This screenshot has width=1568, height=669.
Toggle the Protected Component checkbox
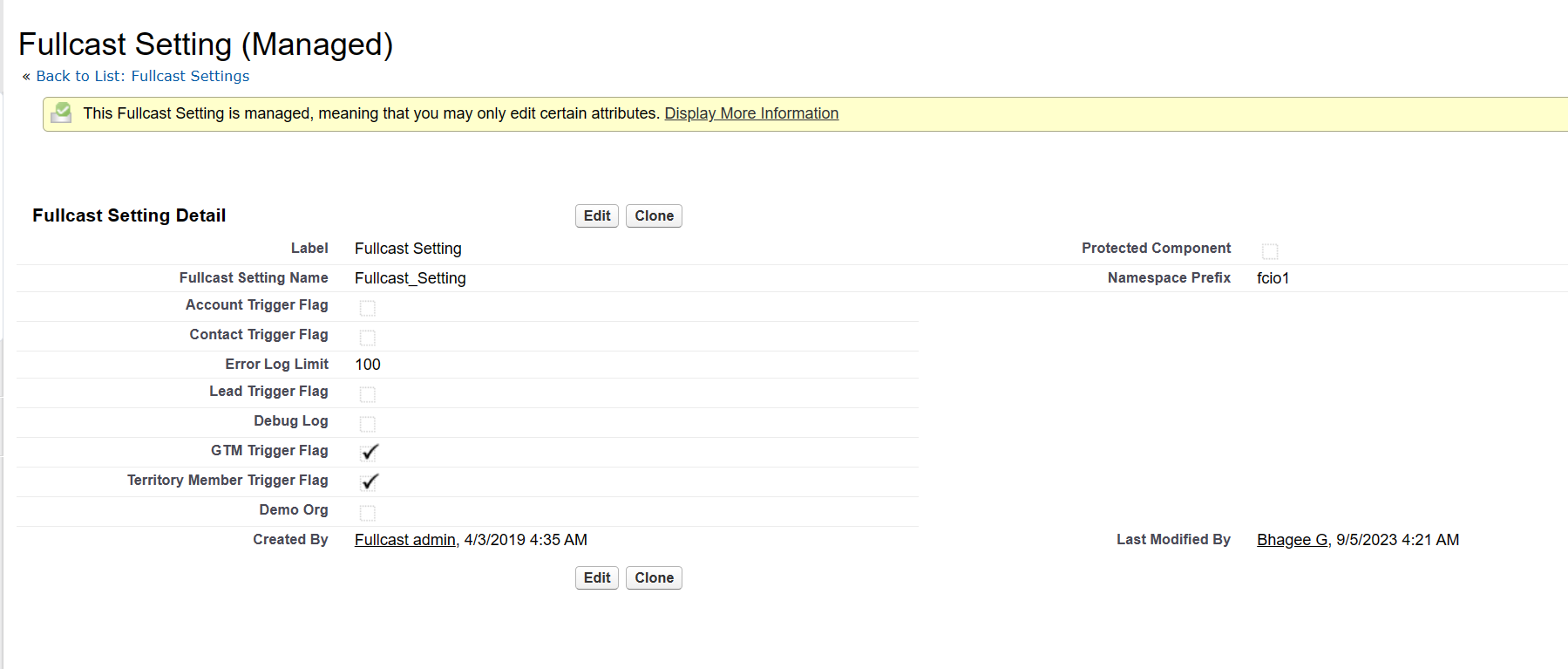click(1270, 251)
